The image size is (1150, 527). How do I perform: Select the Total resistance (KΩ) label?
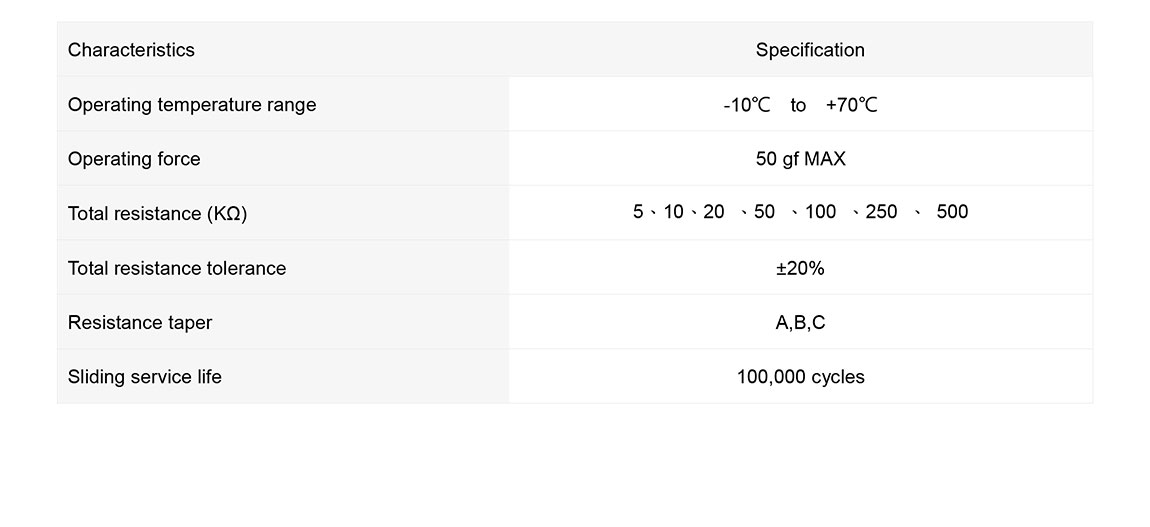tap(157, 214)
